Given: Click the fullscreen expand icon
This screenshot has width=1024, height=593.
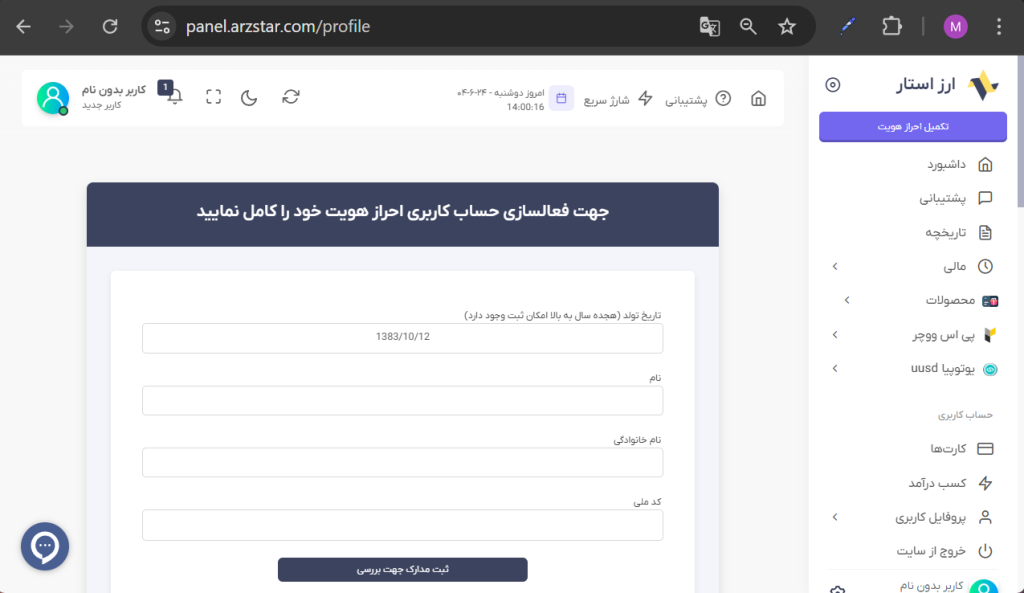Looking at the screenshot, I should point(213,97).
